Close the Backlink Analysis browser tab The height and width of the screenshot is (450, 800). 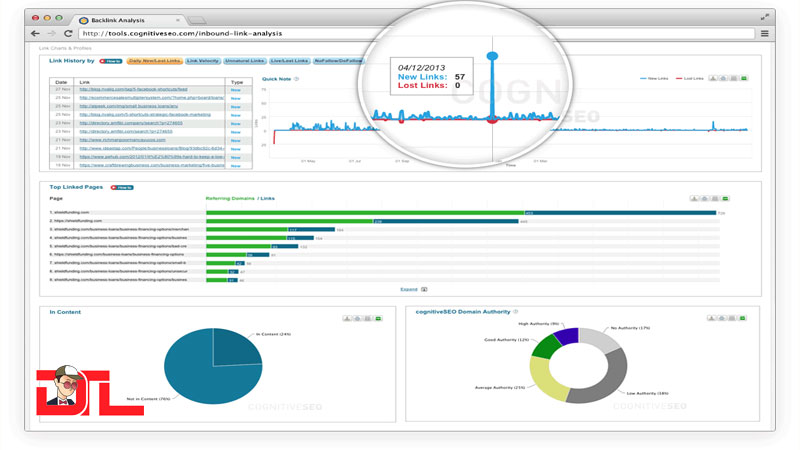tap(178, 20)
